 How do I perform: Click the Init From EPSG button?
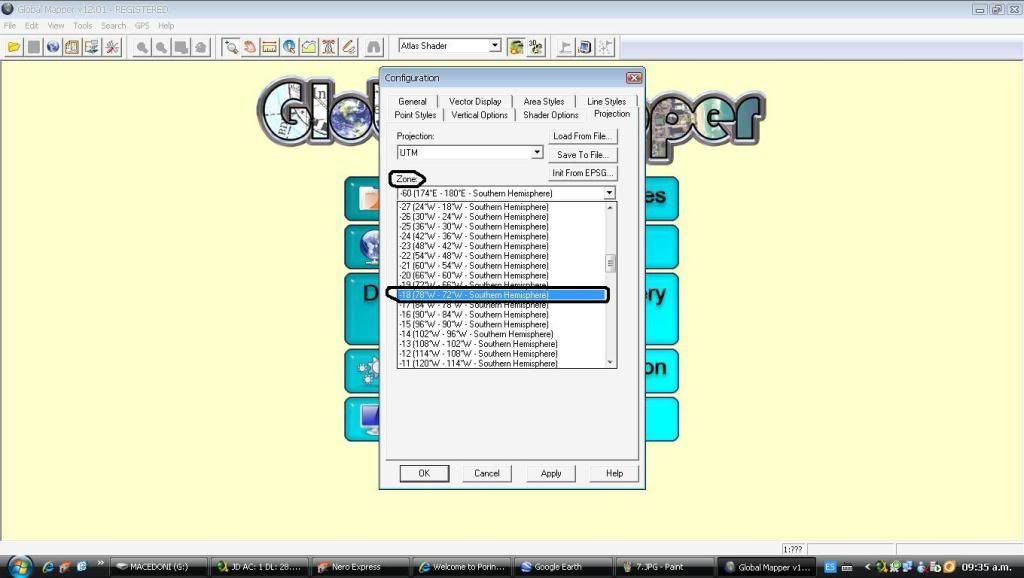tap(583, 173)
